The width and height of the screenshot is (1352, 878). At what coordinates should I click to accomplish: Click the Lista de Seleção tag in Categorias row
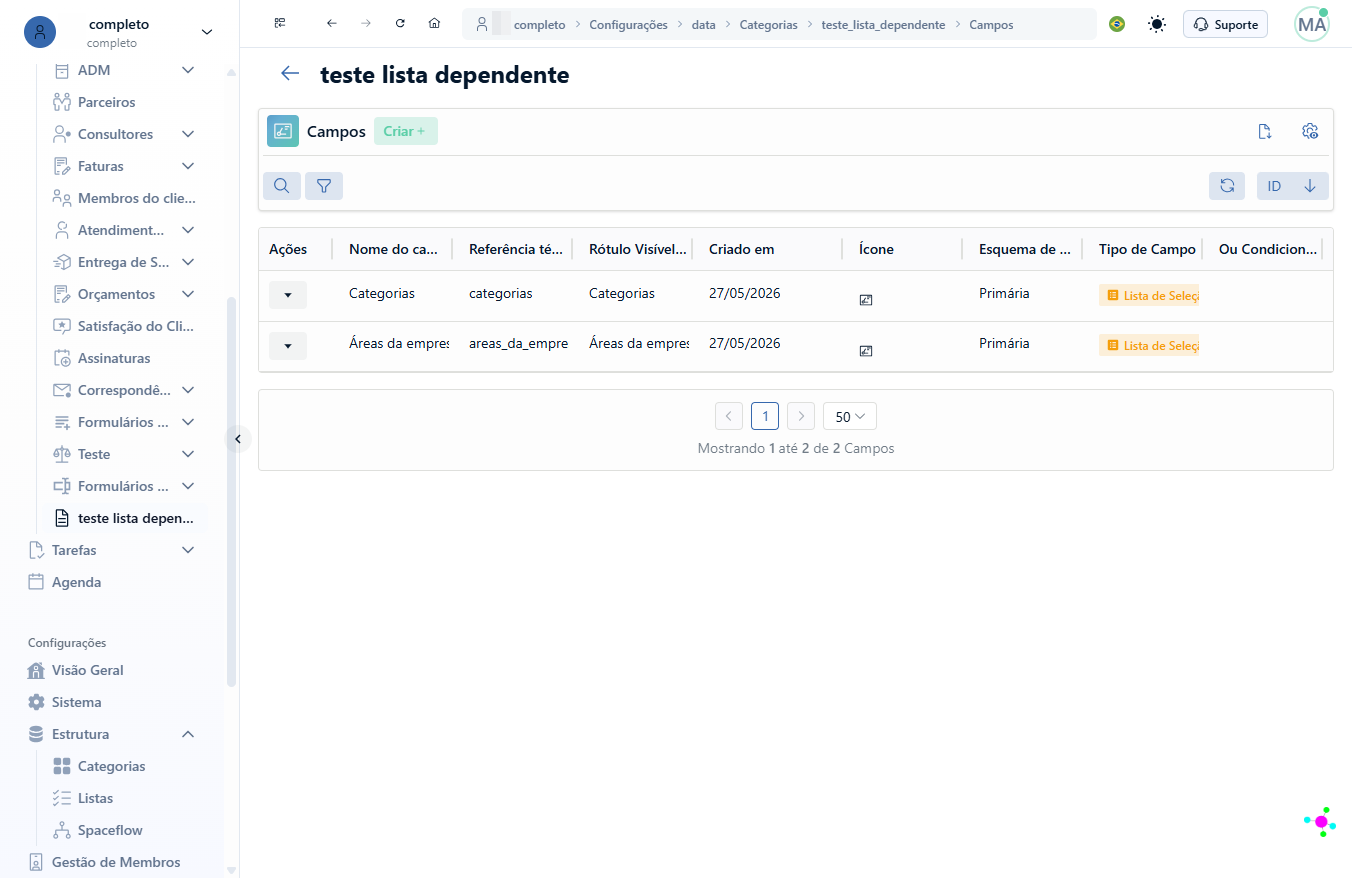[x=1149, y=296]
